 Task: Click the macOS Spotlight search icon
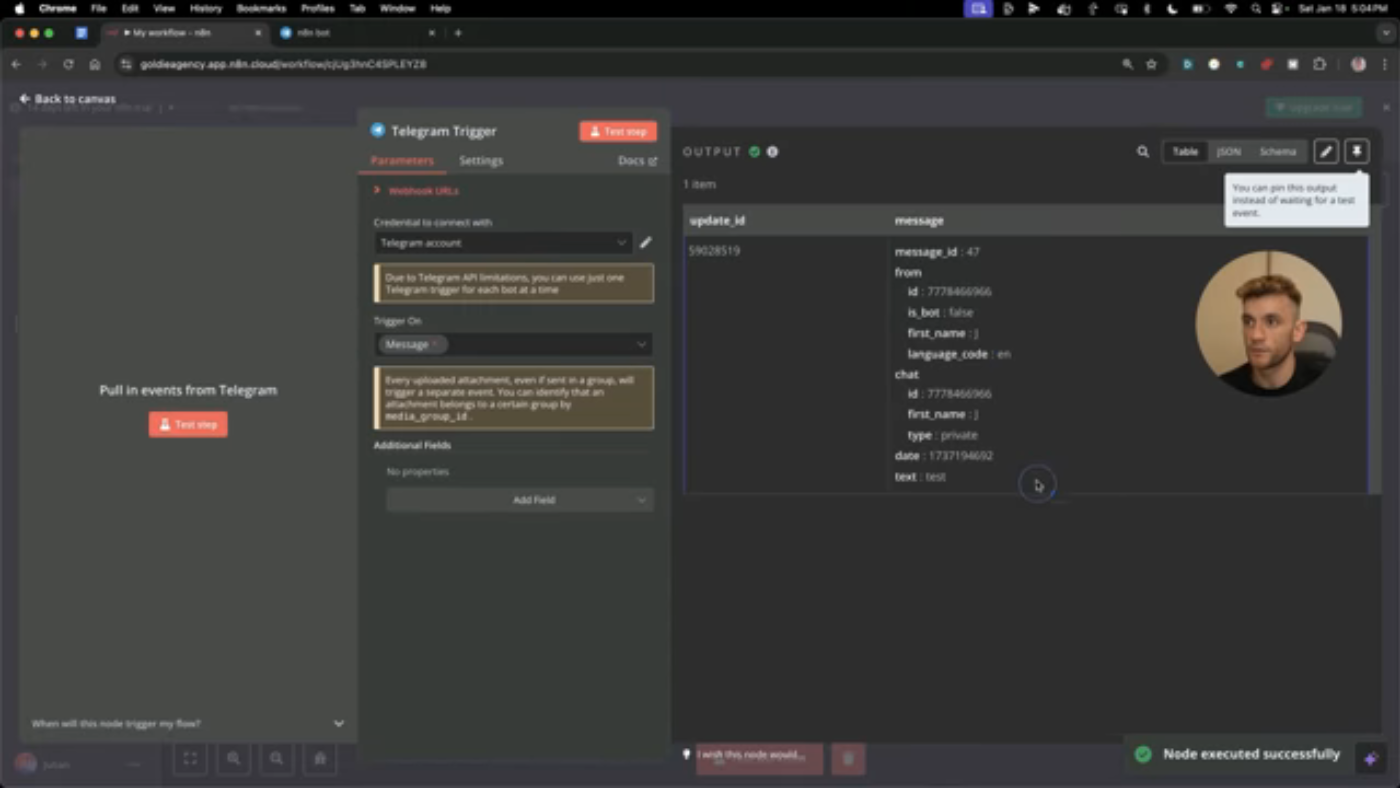(x=1256, y=8)
